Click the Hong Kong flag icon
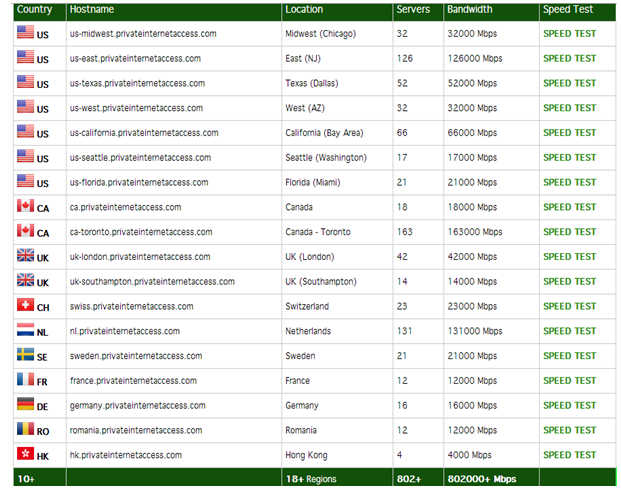 (x=25, y=453)
